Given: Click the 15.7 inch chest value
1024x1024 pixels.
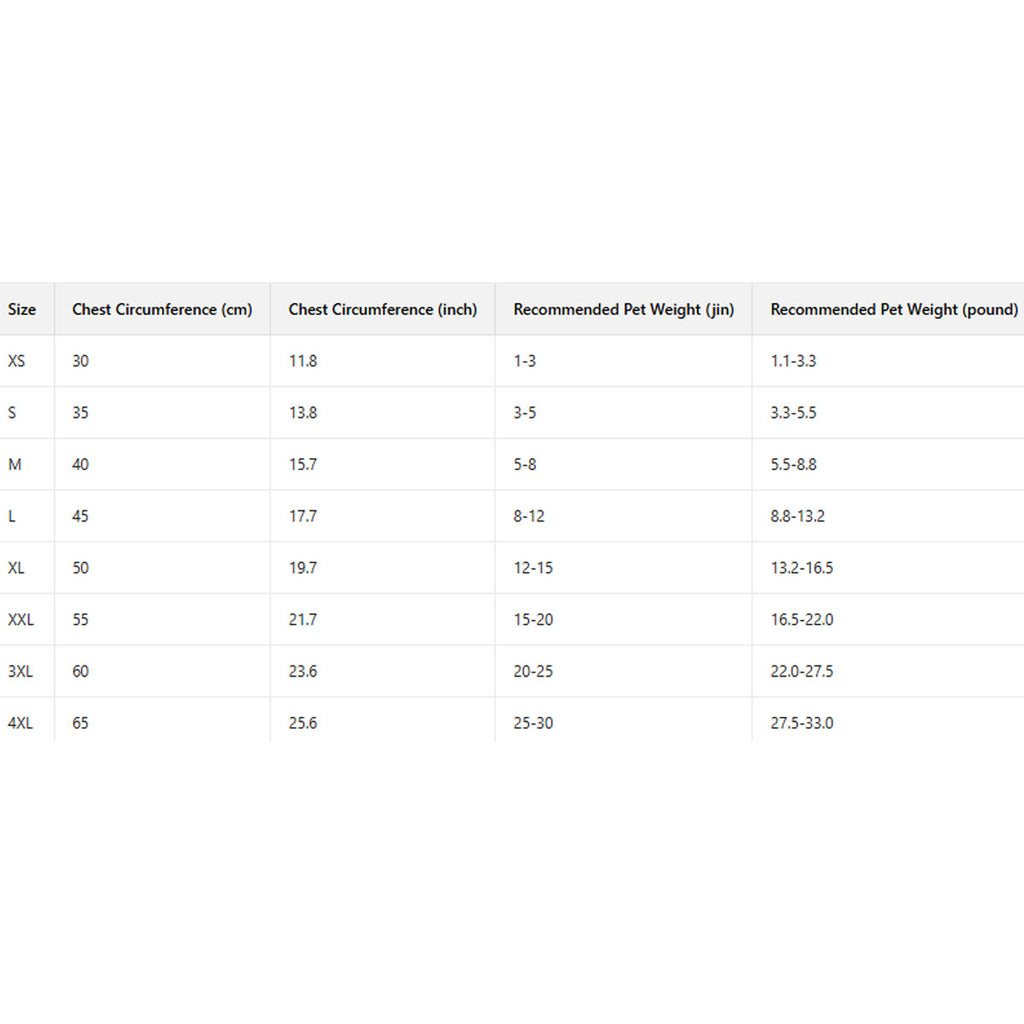Looking at the screenshot, I should [x=303, y=465].
